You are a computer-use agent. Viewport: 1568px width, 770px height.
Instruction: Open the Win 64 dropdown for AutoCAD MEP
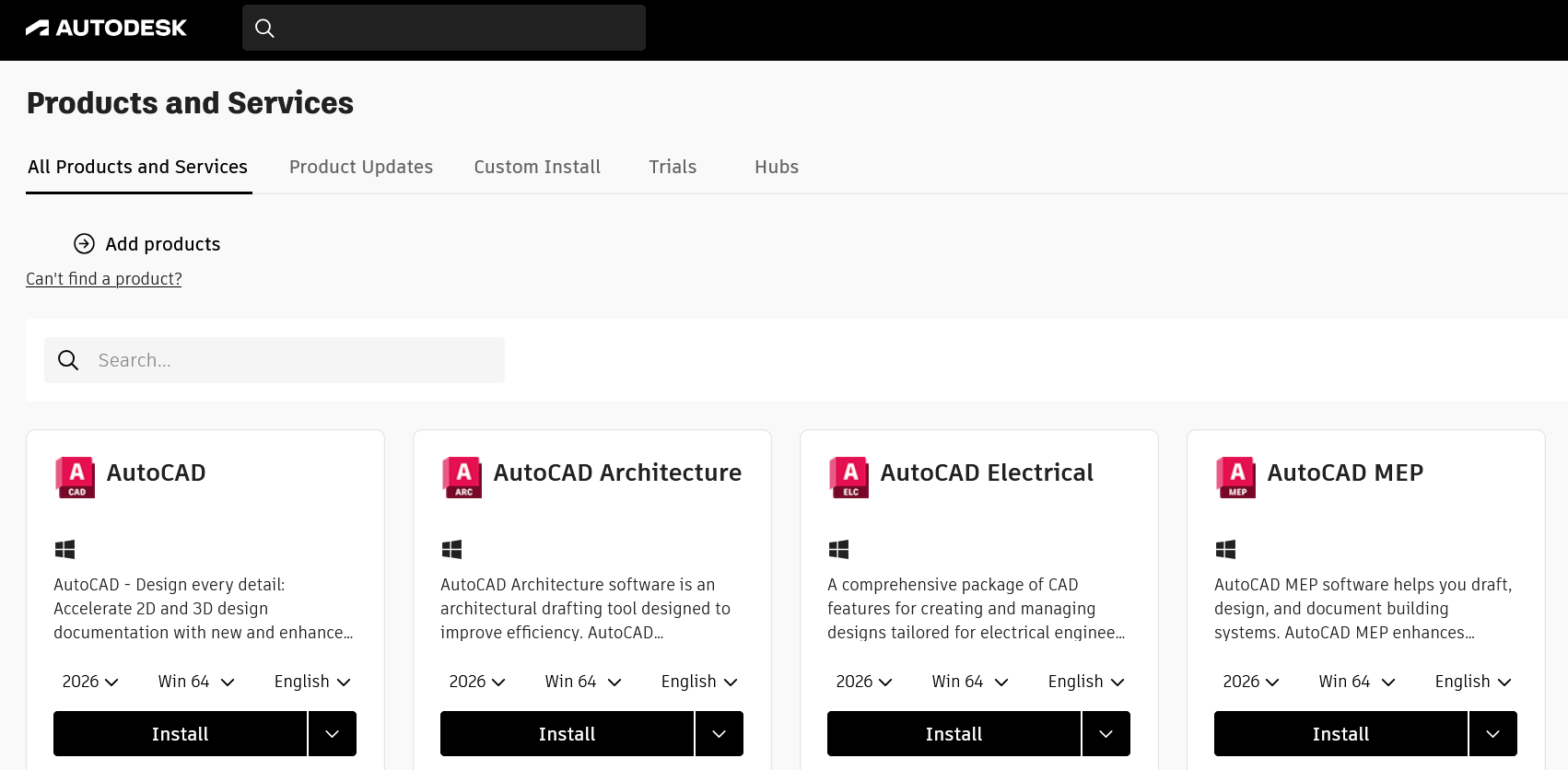tap(1357, 682)
